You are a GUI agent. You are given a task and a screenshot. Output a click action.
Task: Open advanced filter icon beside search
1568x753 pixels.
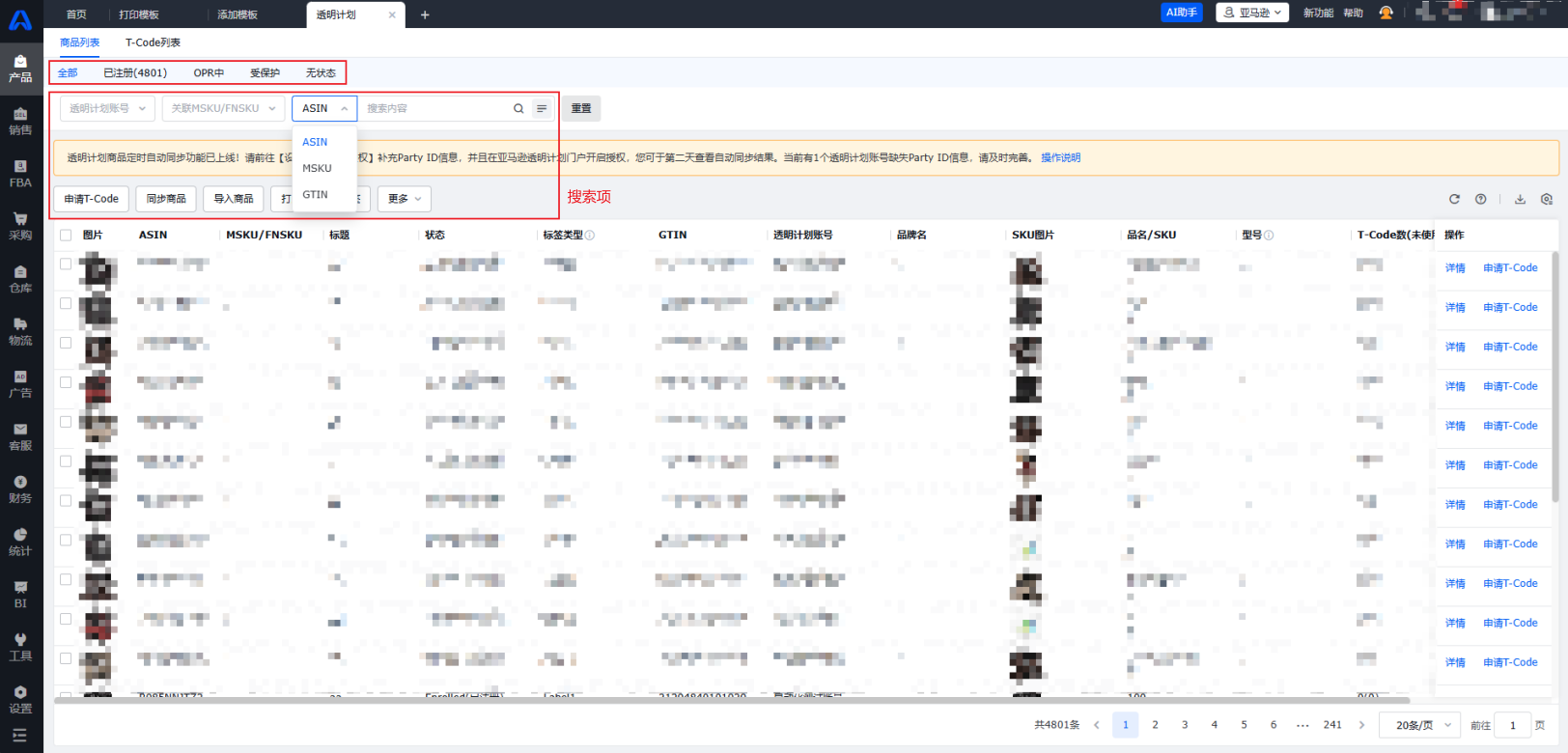(542, 108)
